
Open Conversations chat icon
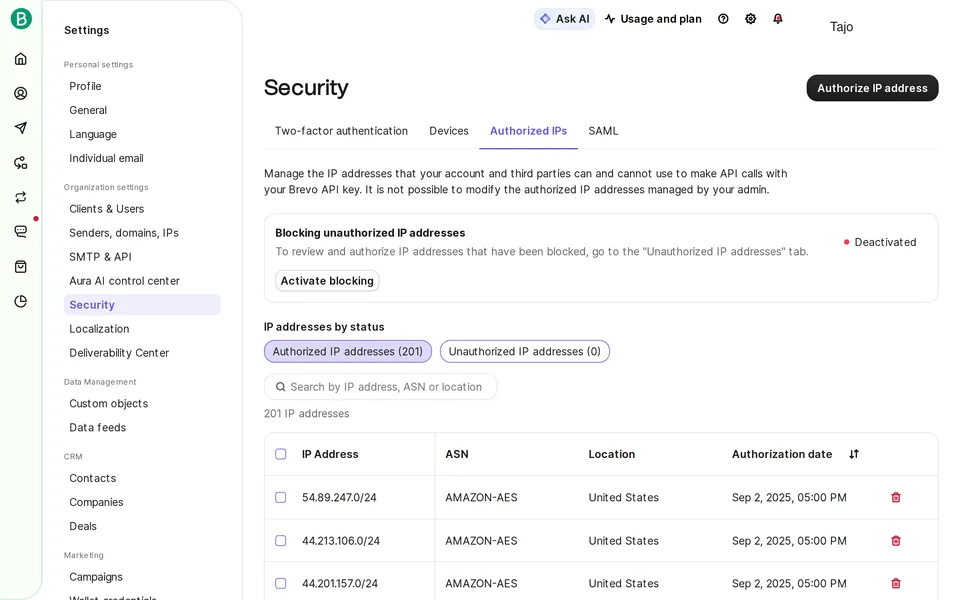(x=21, y=231)
